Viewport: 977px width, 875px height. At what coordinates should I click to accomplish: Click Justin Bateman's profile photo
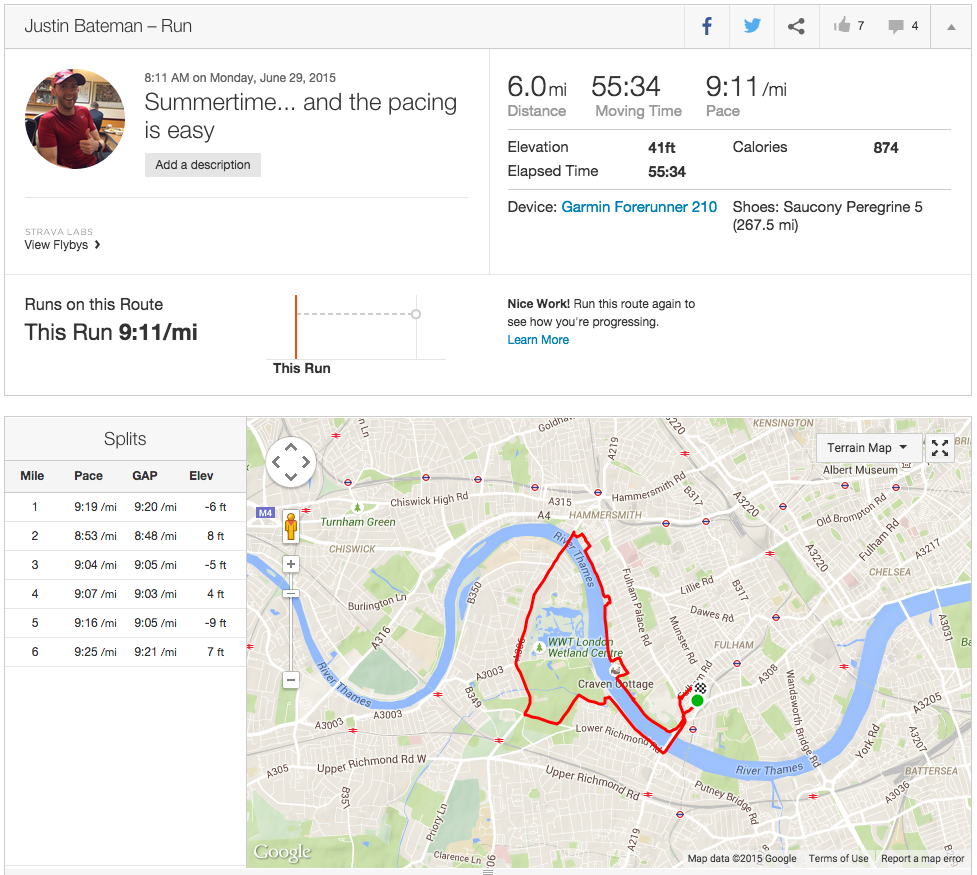click(x=75, y=118)
